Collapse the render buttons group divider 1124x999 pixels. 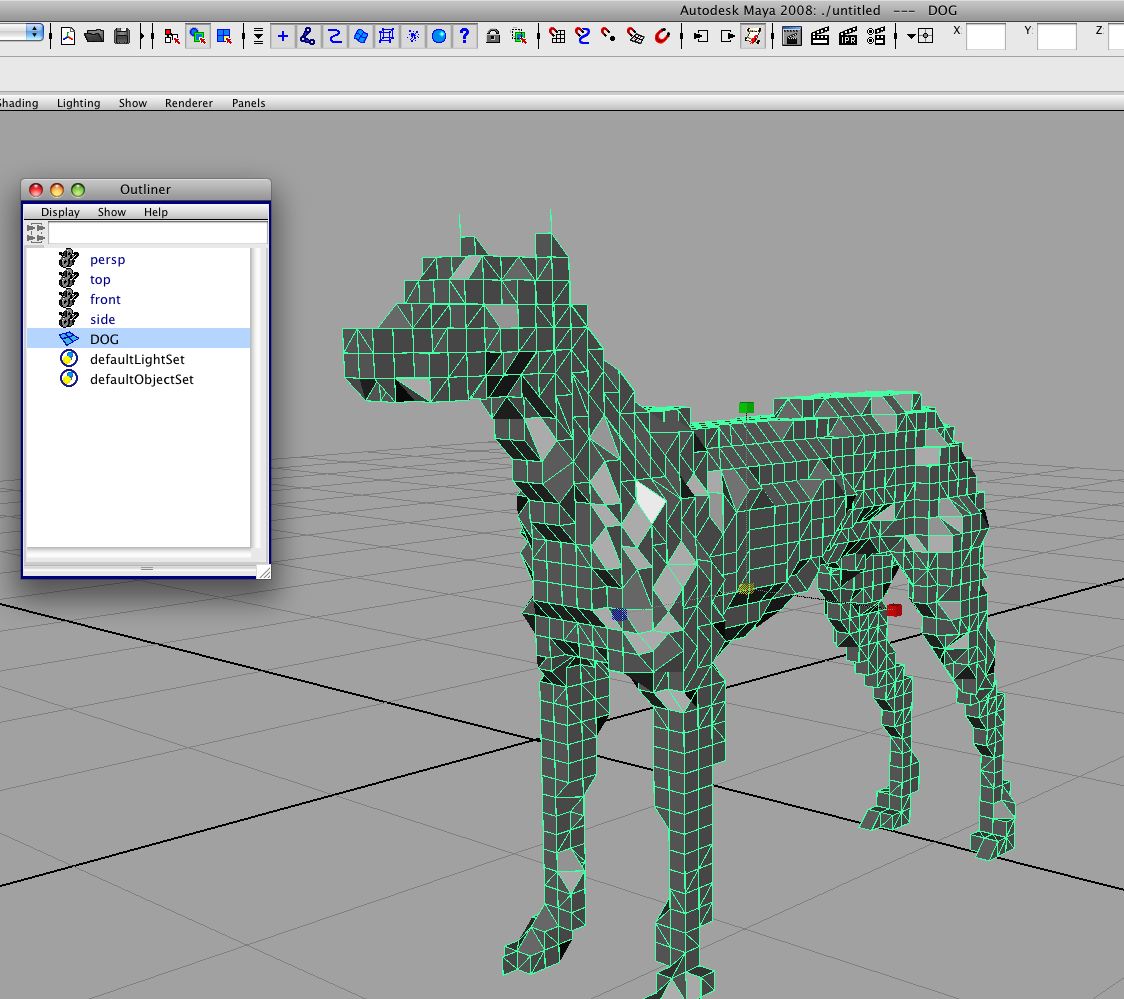(x=773, y=36)
